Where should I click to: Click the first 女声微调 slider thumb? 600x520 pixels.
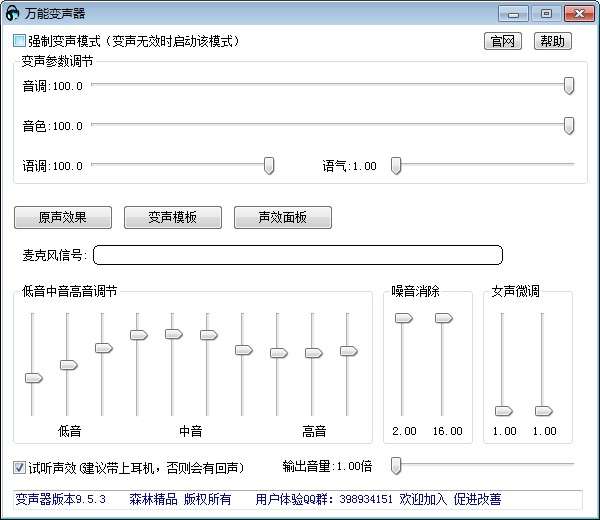[x=504, y=411]
